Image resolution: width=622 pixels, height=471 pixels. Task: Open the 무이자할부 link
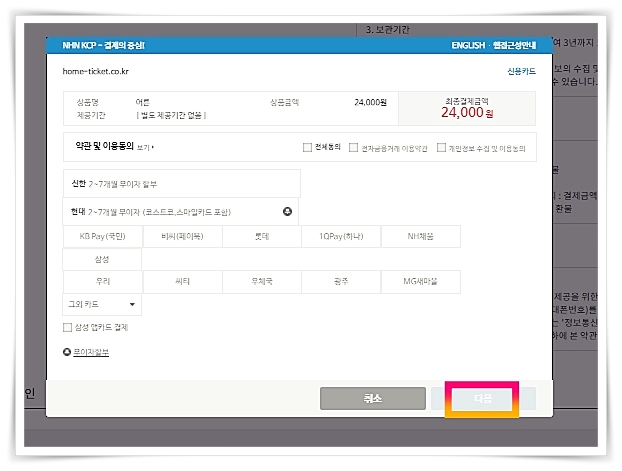click(91, 352)
